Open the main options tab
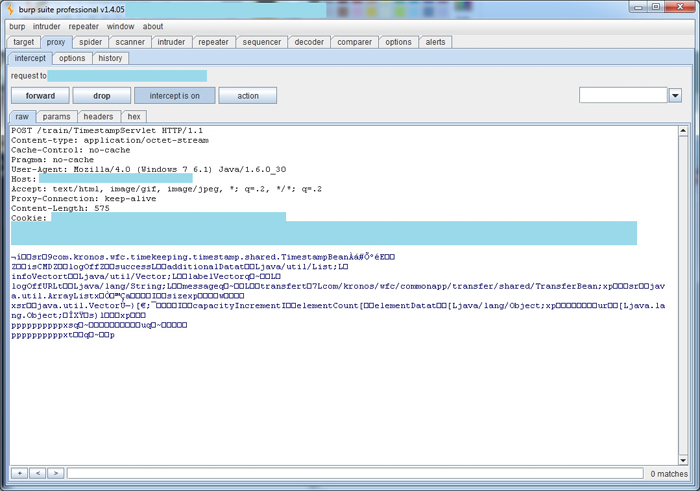The height and width of the screenshot is (491, 700). click(398, 42)
